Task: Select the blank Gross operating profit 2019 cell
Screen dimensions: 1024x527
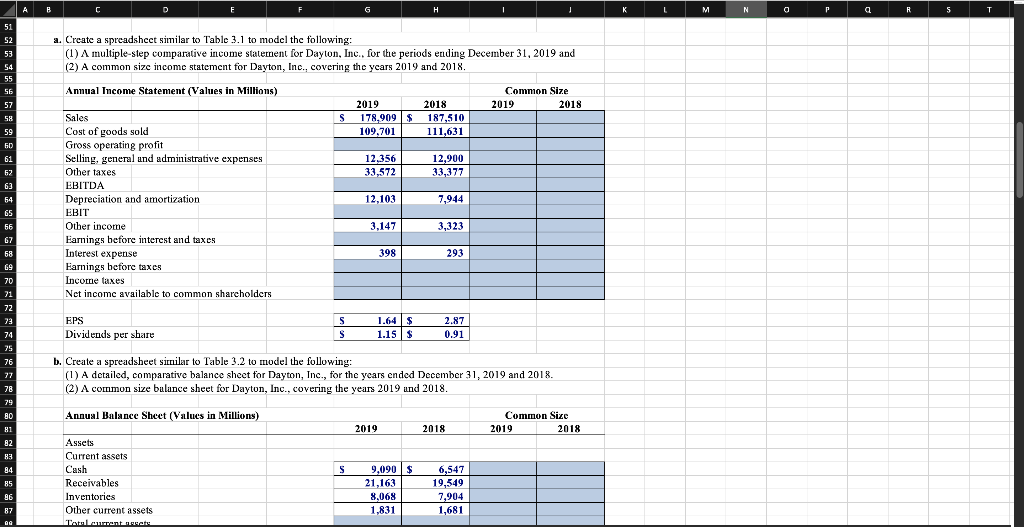Action: (368, 145)
